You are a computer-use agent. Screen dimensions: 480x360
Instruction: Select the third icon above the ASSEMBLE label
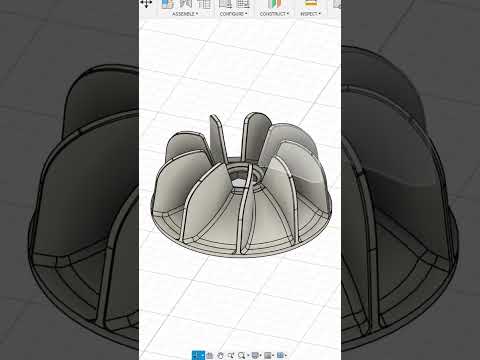(204, 4)
